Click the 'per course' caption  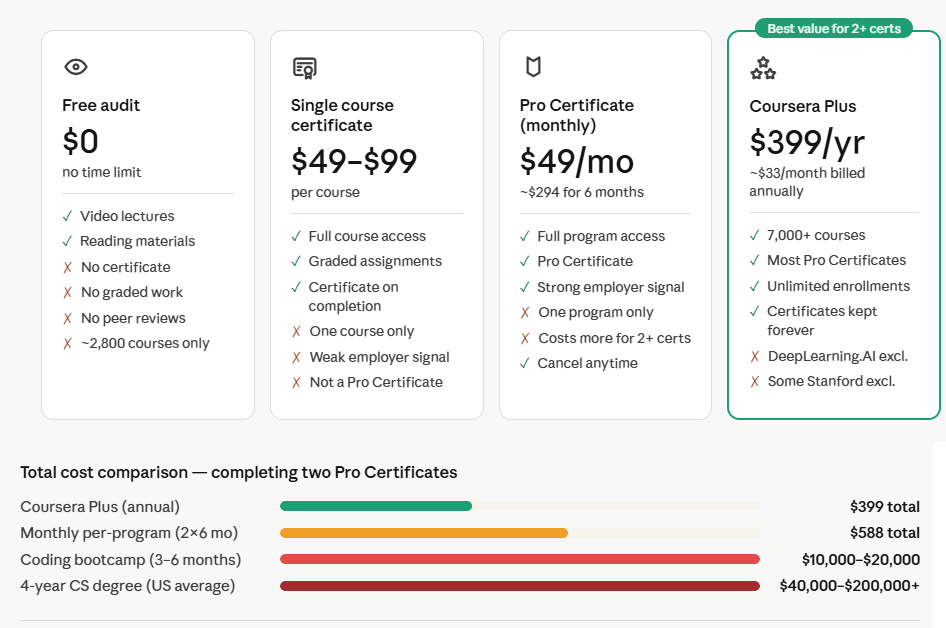tap(325, 192)
